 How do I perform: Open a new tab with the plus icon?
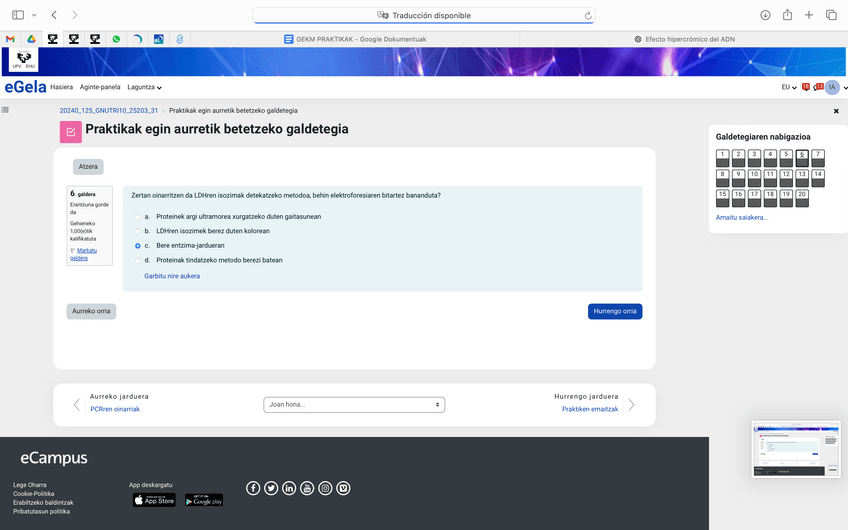(x=809, y=15)
